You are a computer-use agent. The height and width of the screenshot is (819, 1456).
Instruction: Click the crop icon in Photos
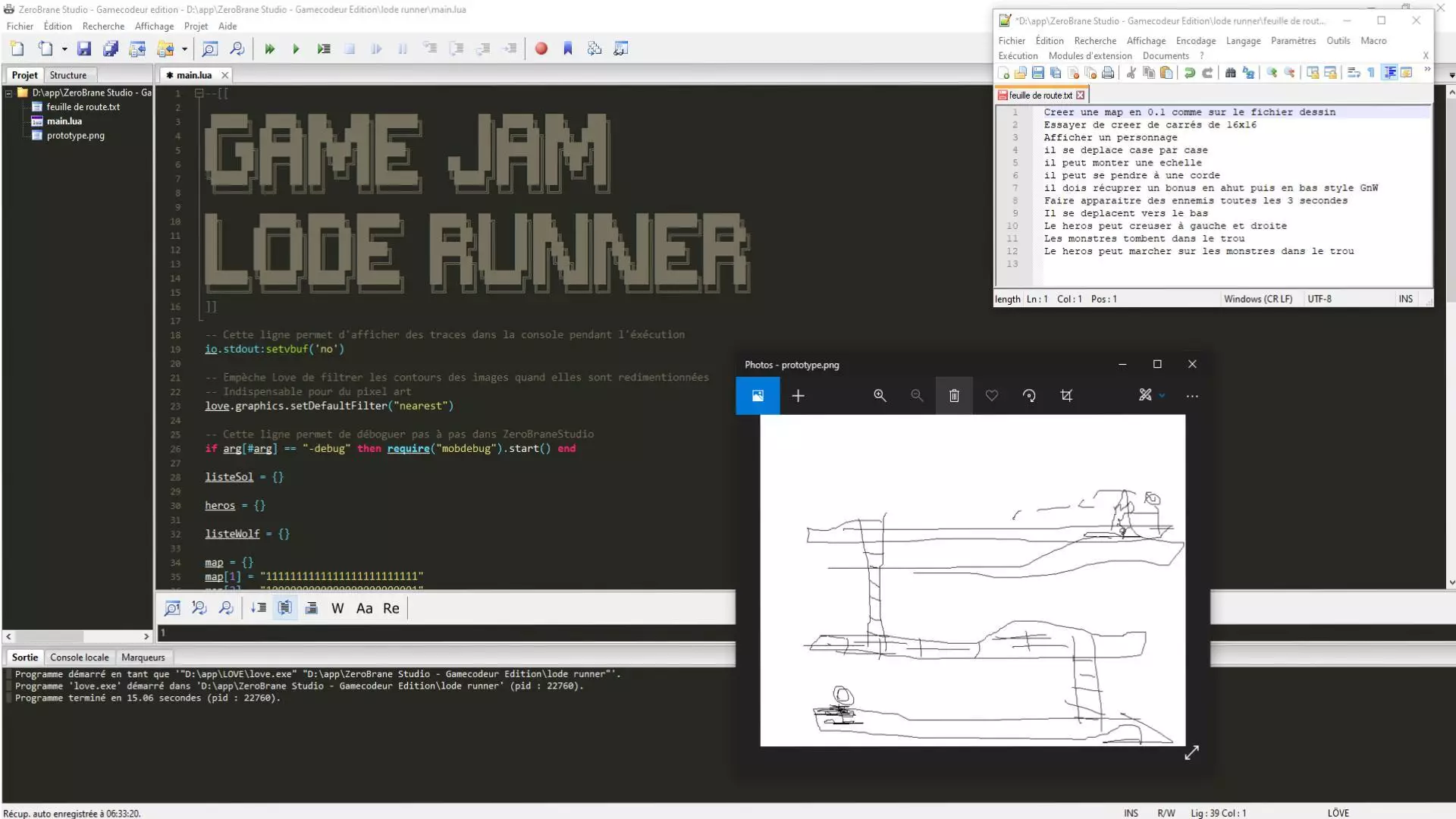click(x=1066, y=396)
